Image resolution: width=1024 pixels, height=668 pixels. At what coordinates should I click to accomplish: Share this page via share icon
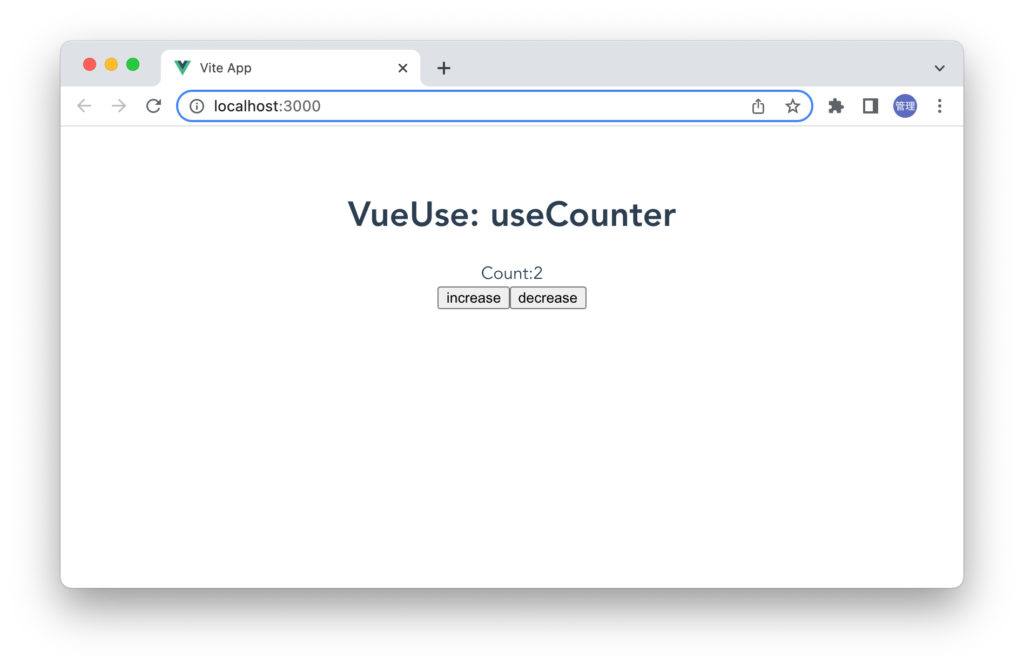point(758,106)
